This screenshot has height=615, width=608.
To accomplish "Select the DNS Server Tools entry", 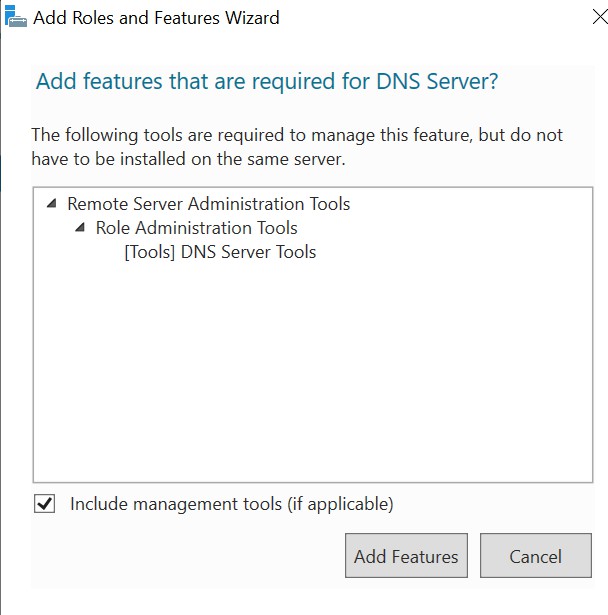I will click(x=220, y=252).
